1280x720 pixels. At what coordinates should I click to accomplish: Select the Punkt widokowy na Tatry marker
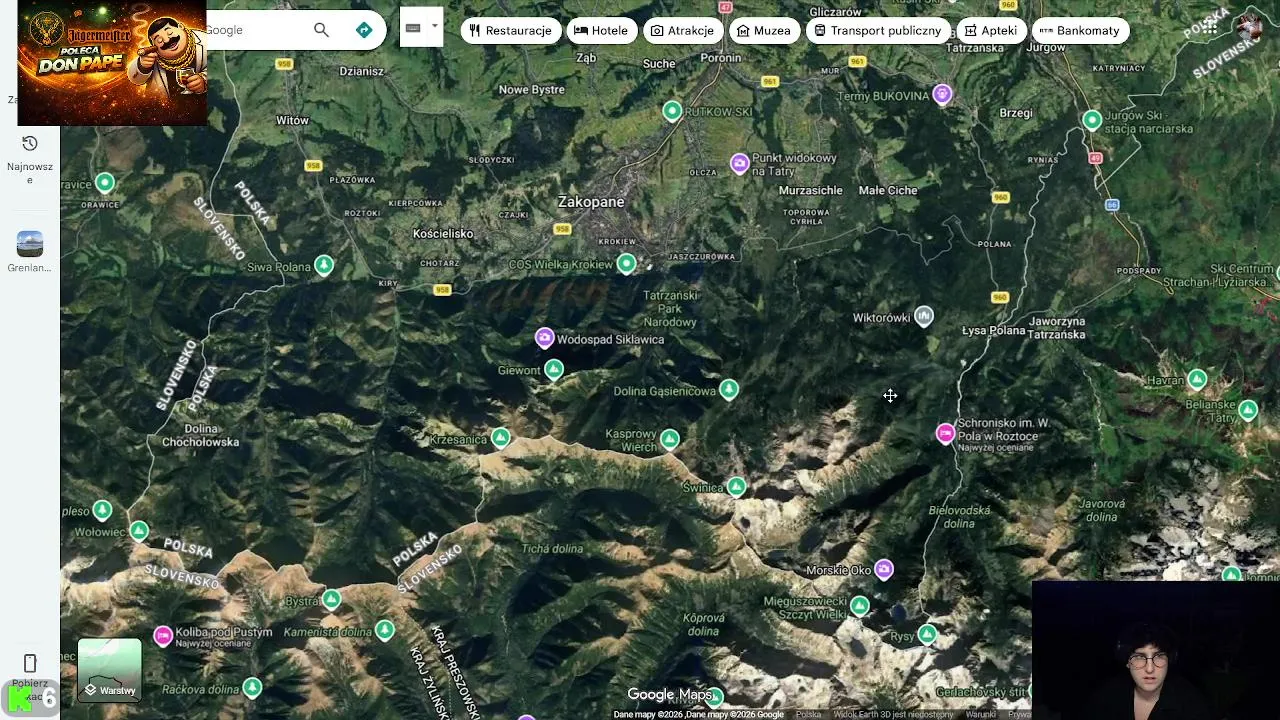click(x=739, y=163)
